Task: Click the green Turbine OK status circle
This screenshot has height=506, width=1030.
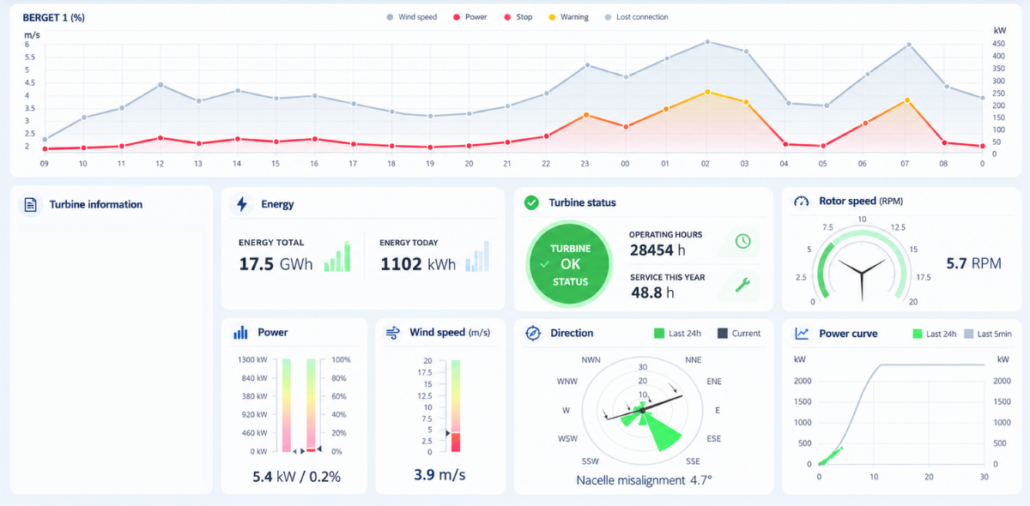Action: 569,264
